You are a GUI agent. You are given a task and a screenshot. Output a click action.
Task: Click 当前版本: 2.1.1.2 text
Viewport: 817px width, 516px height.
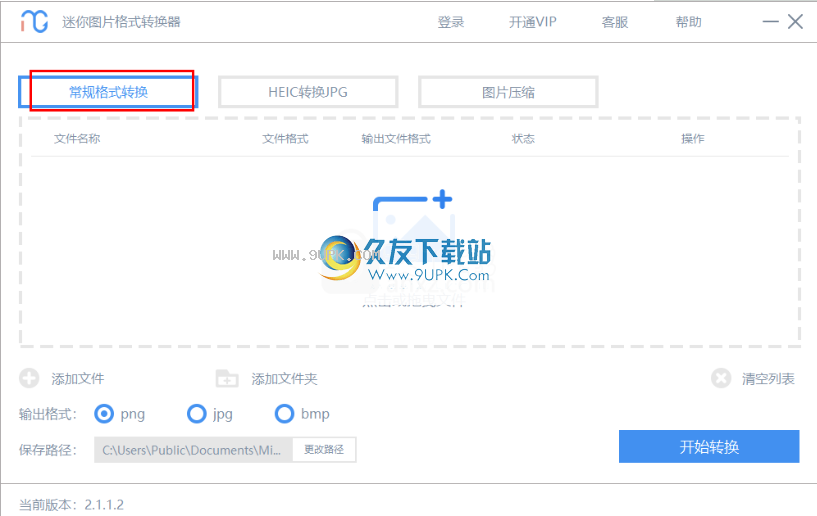click(71, 505)
